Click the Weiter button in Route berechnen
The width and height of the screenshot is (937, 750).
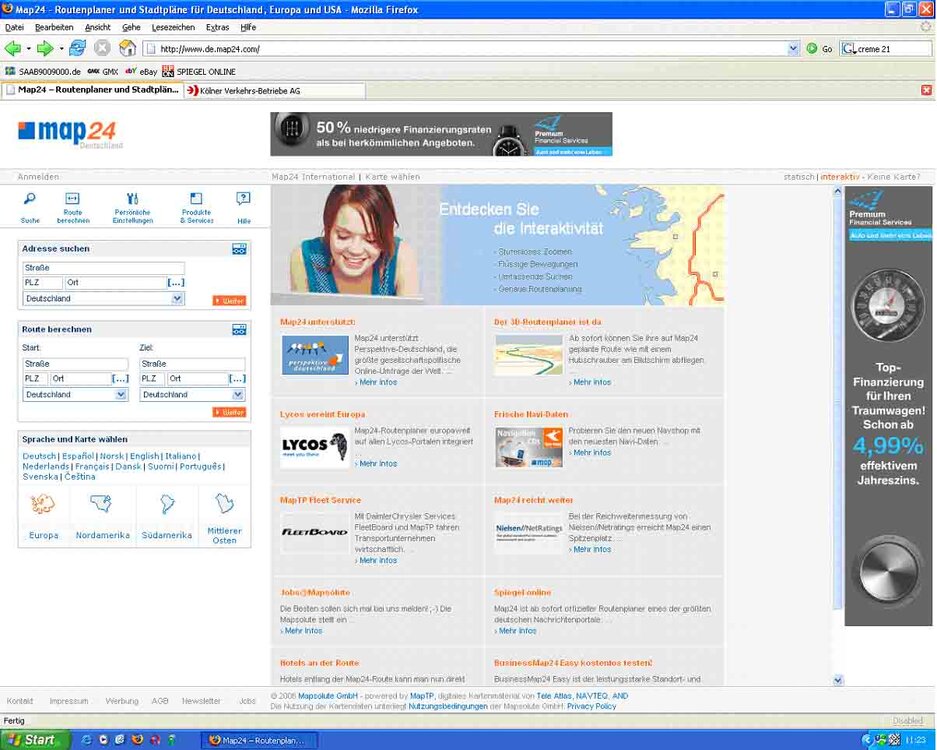tap(229, 412)
